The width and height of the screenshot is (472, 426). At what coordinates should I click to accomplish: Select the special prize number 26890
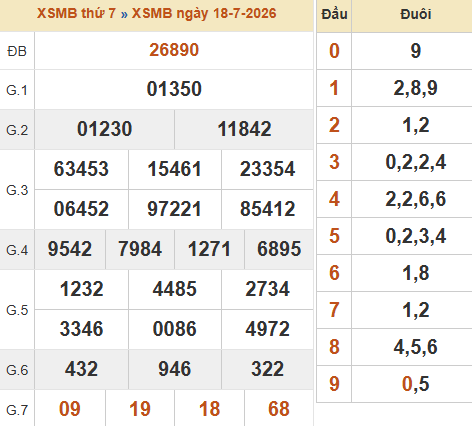(x=174, y=50)
